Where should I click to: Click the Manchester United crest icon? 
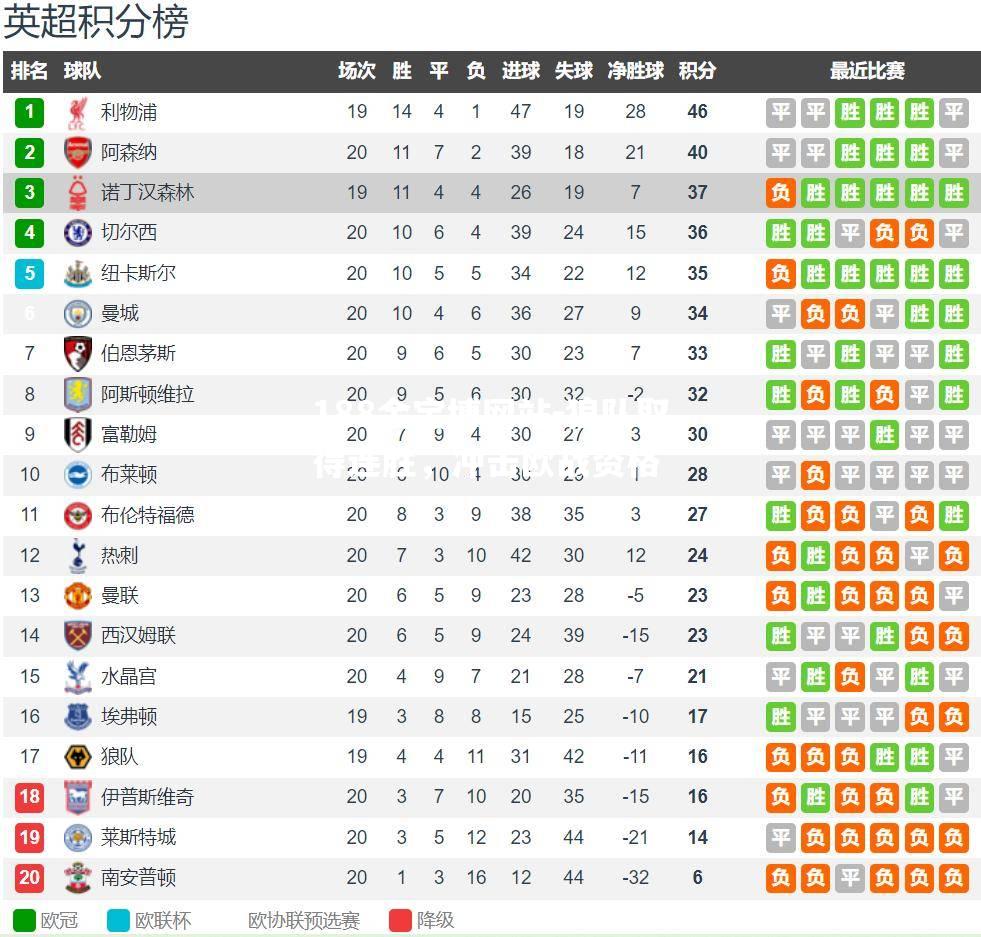[78, 595]
